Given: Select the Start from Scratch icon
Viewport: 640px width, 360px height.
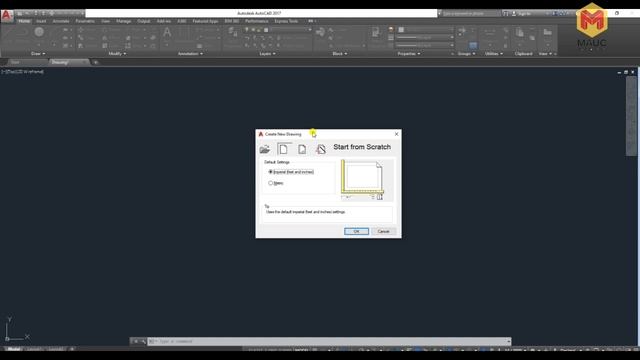Looking at the screenshot, I should (x=284, y=149).
